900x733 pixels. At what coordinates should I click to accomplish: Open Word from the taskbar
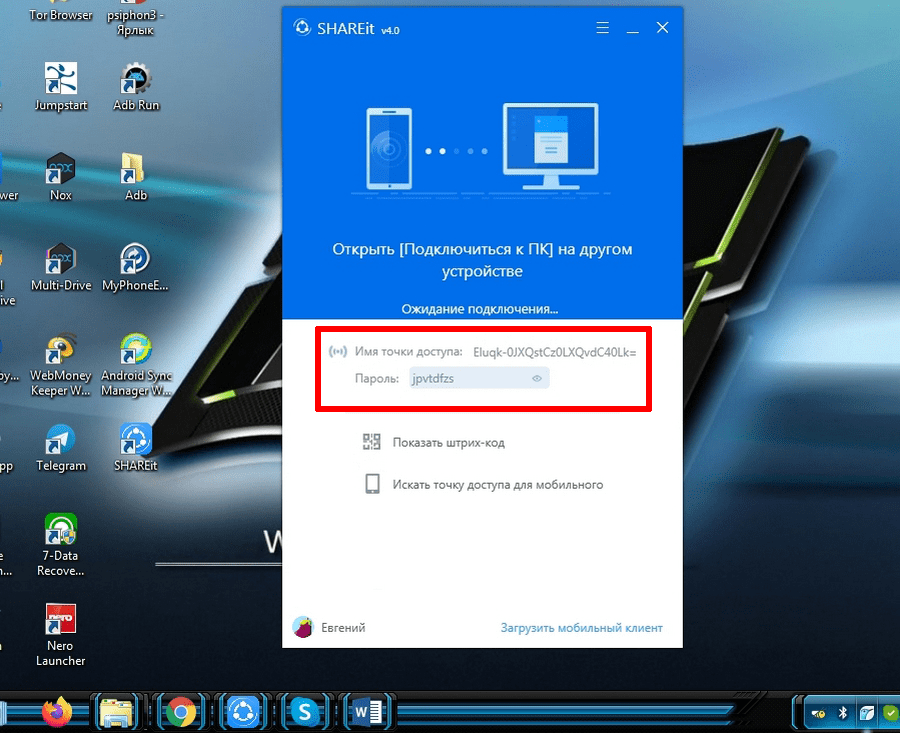click(367, 712)
